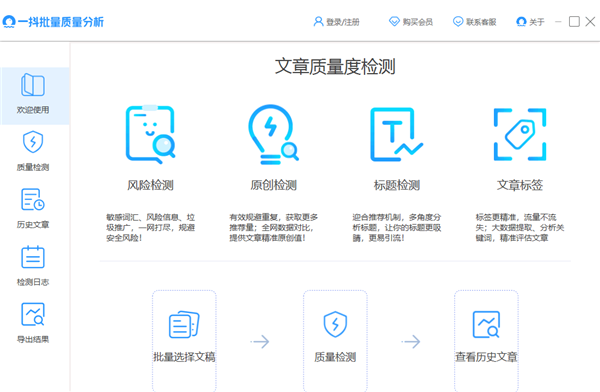Click the 文章质量度检测 page title
The height and width of the screenshot is (392, 600).
[335, 67]
